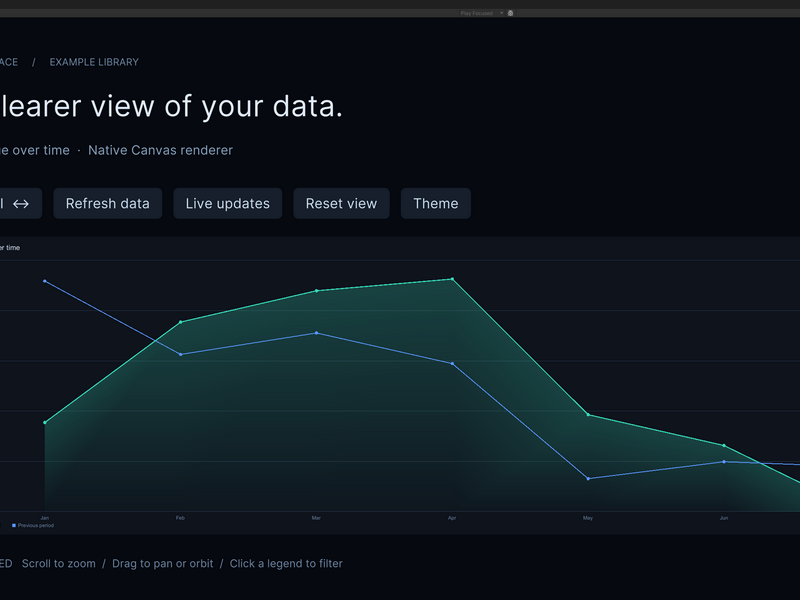The height and width of the screenshot is (600, 800).
Task: Click the Refresh data button
Action: coord(108,204)
